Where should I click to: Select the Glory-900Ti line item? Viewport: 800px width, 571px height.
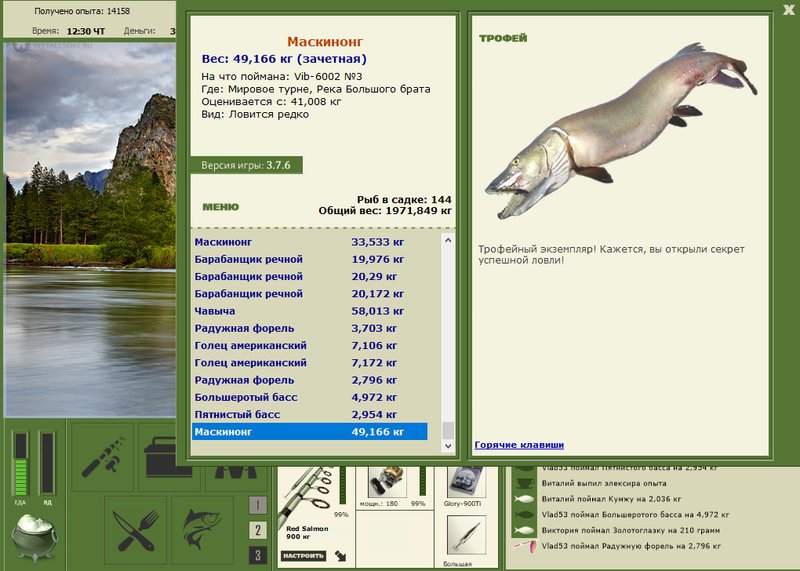465,487
